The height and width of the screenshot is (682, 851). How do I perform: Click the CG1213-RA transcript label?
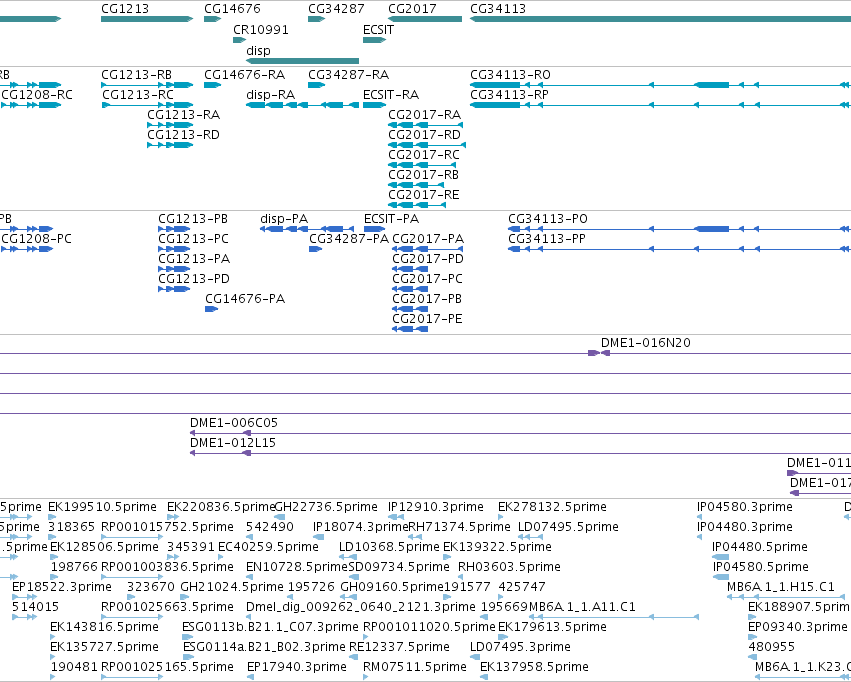click(183, 115)
